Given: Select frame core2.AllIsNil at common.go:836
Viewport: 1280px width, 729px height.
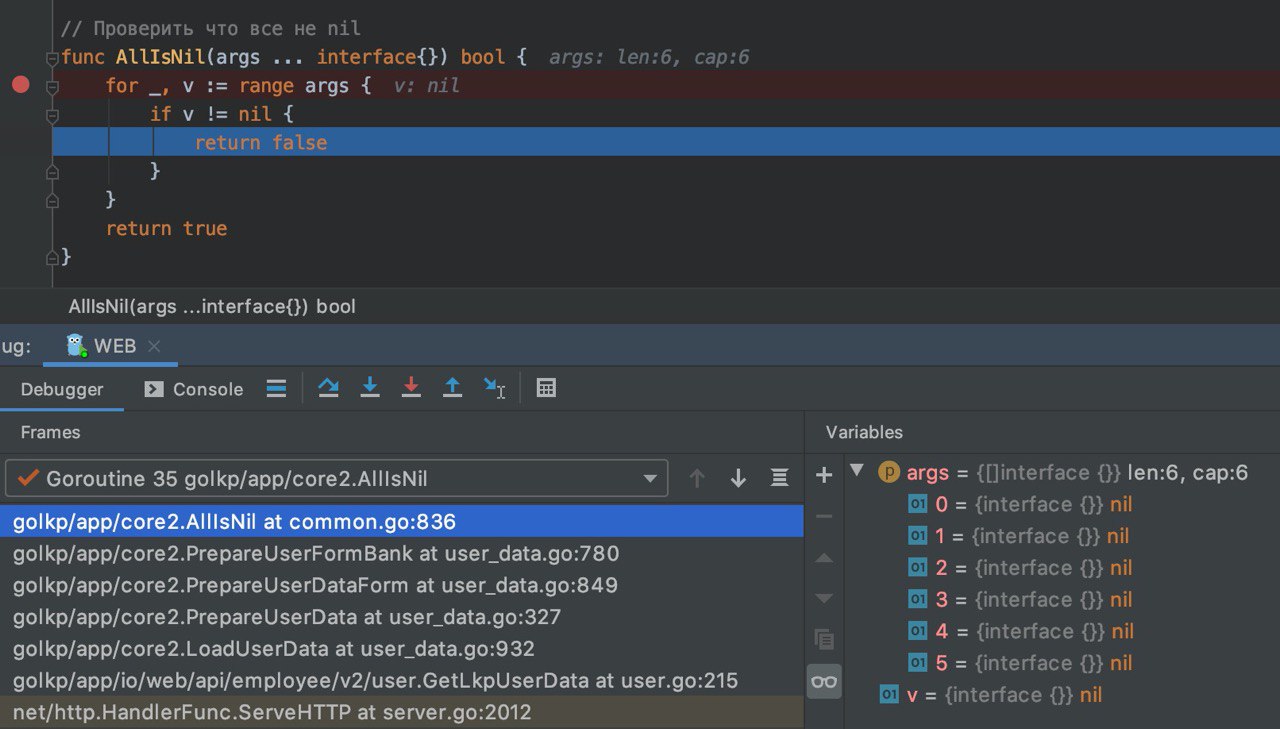Looking at the screenshot, I should tap(402, 521).
